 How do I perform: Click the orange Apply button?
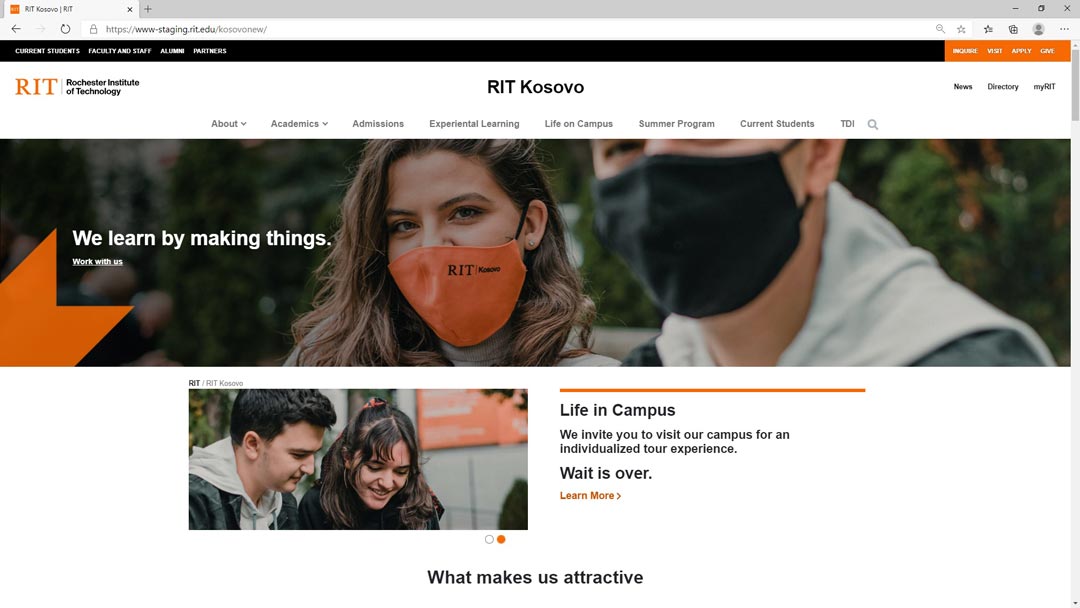click(1021, 51)
